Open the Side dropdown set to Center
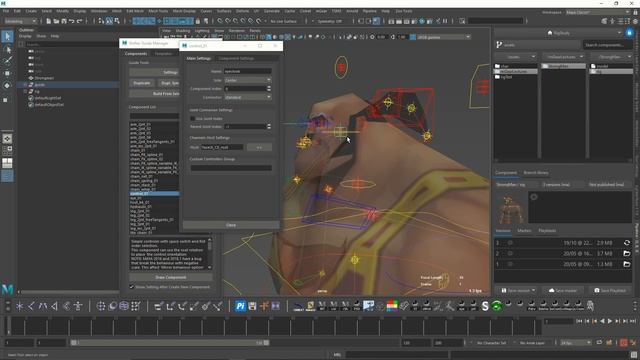Screen dimensions: 640x360 (247, 80)
